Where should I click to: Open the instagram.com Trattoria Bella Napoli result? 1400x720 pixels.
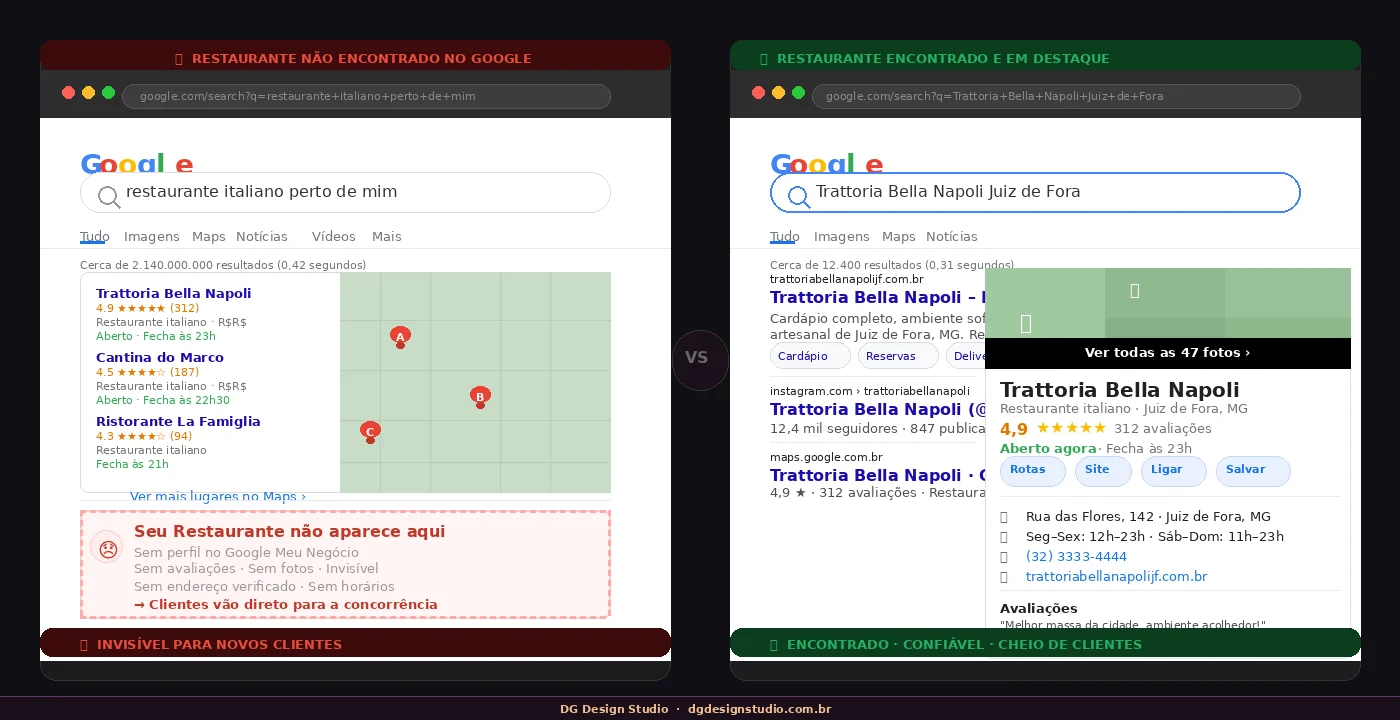coord(877,409)
